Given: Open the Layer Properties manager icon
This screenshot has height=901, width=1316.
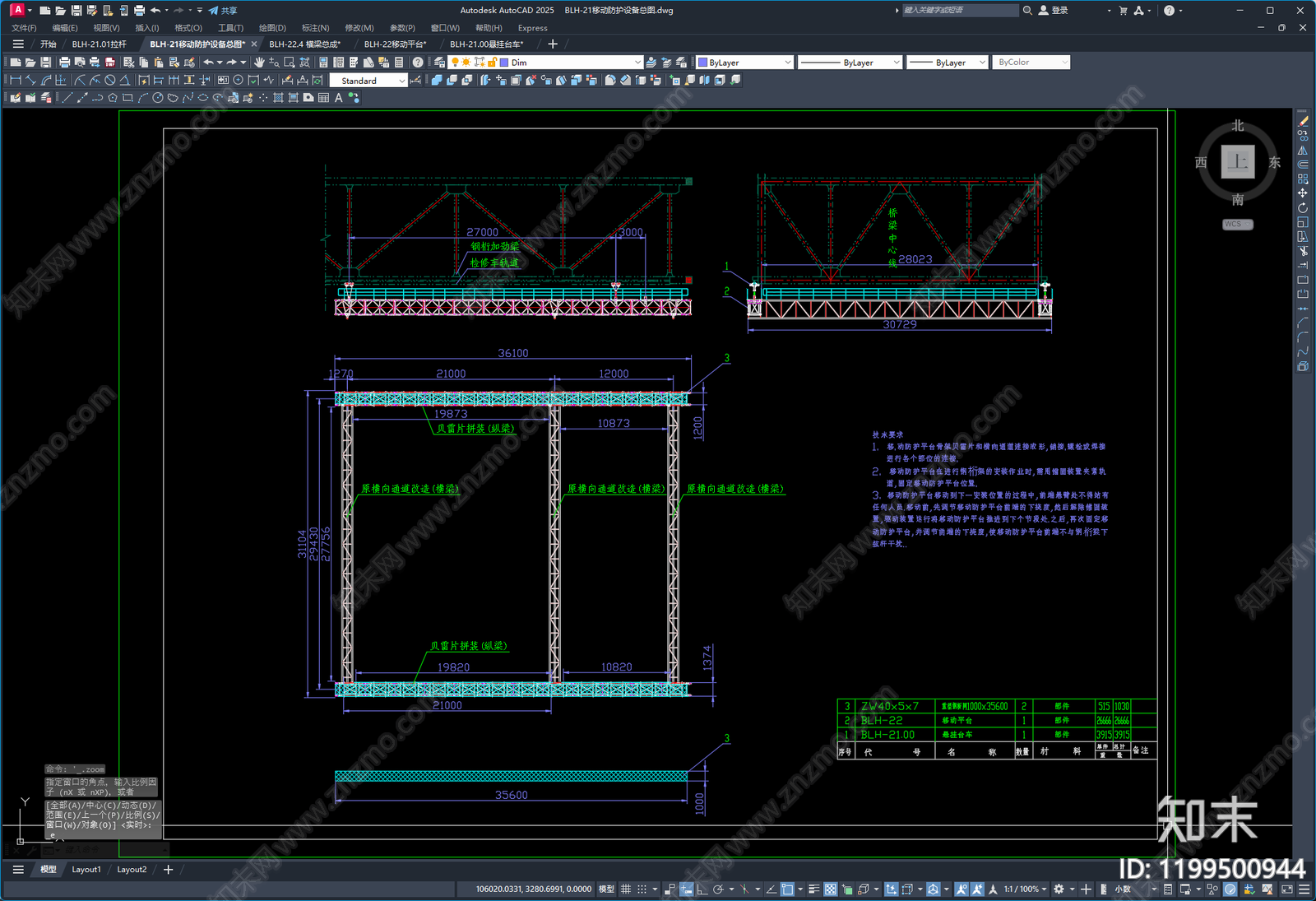Looking at the screenshot, I should point(440,63).
